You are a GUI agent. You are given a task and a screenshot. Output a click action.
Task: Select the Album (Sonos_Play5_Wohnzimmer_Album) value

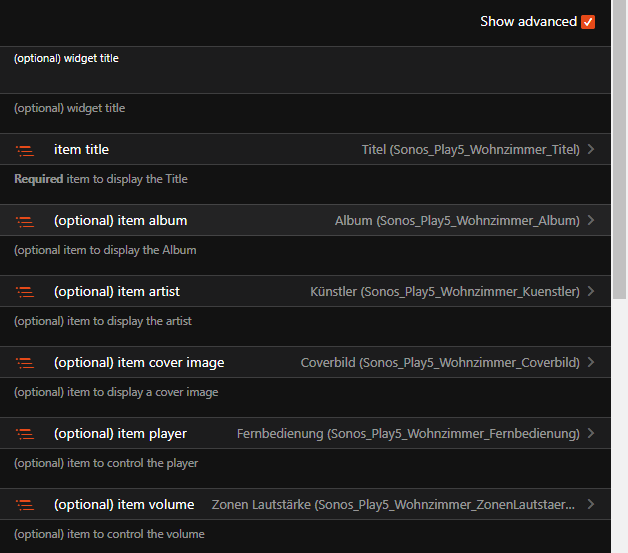[x=457, y=221]
